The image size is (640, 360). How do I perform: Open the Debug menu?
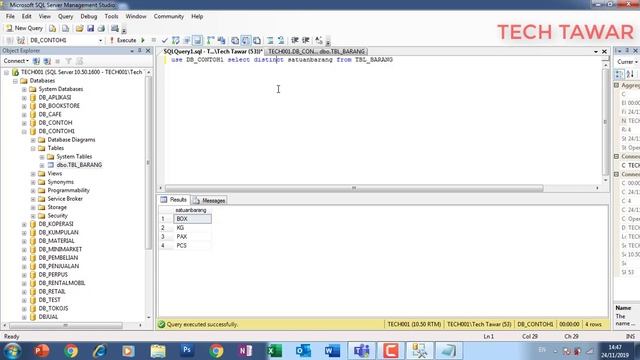[89, 16]
